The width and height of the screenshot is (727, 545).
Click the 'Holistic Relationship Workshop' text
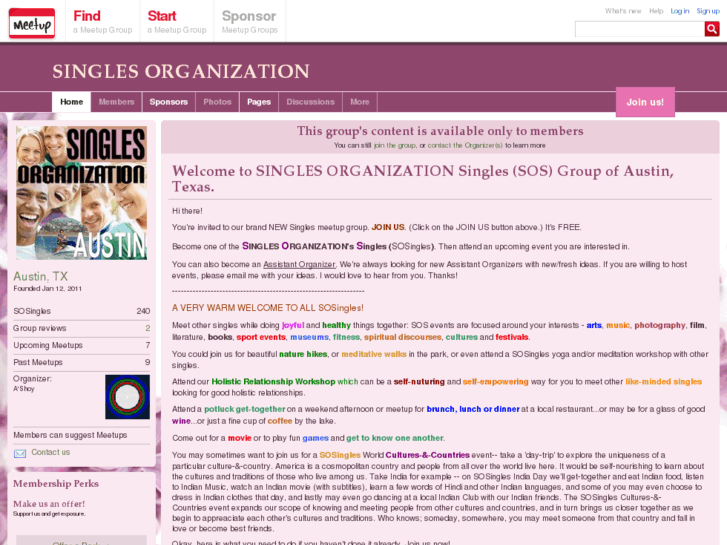pyautogui.click(x=273, y=382)
